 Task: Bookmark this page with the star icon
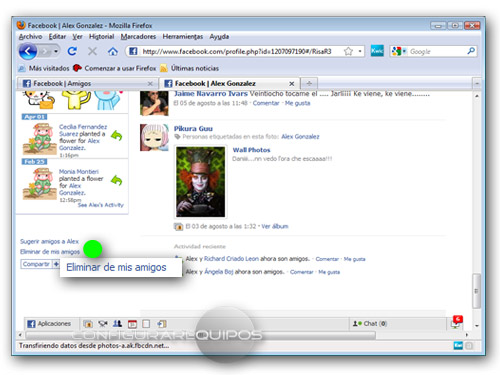coord(348,51)
